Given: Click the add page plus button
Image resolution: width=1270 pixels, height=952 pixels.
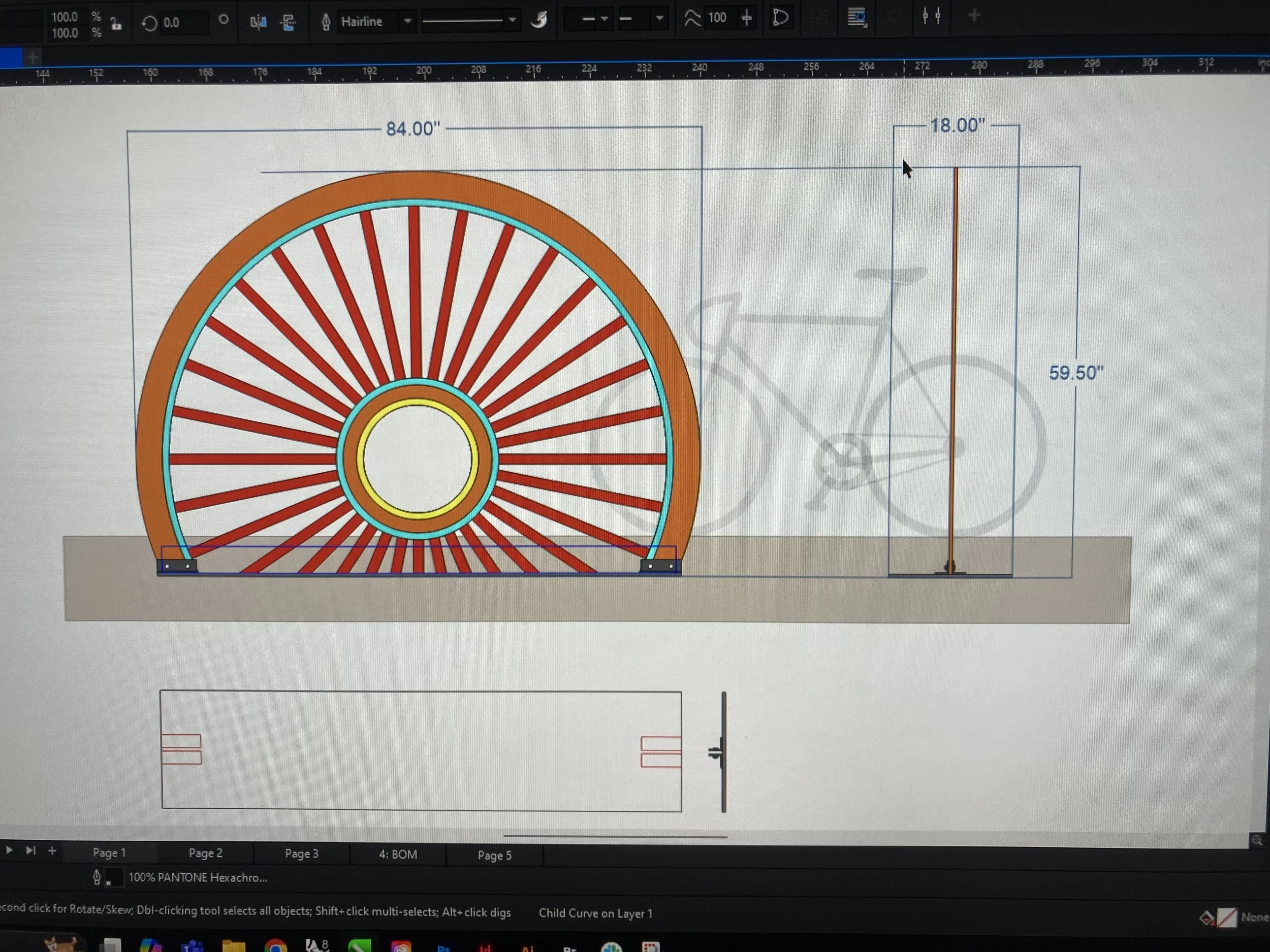Looking at the screenshot, I should coord(52,850).
